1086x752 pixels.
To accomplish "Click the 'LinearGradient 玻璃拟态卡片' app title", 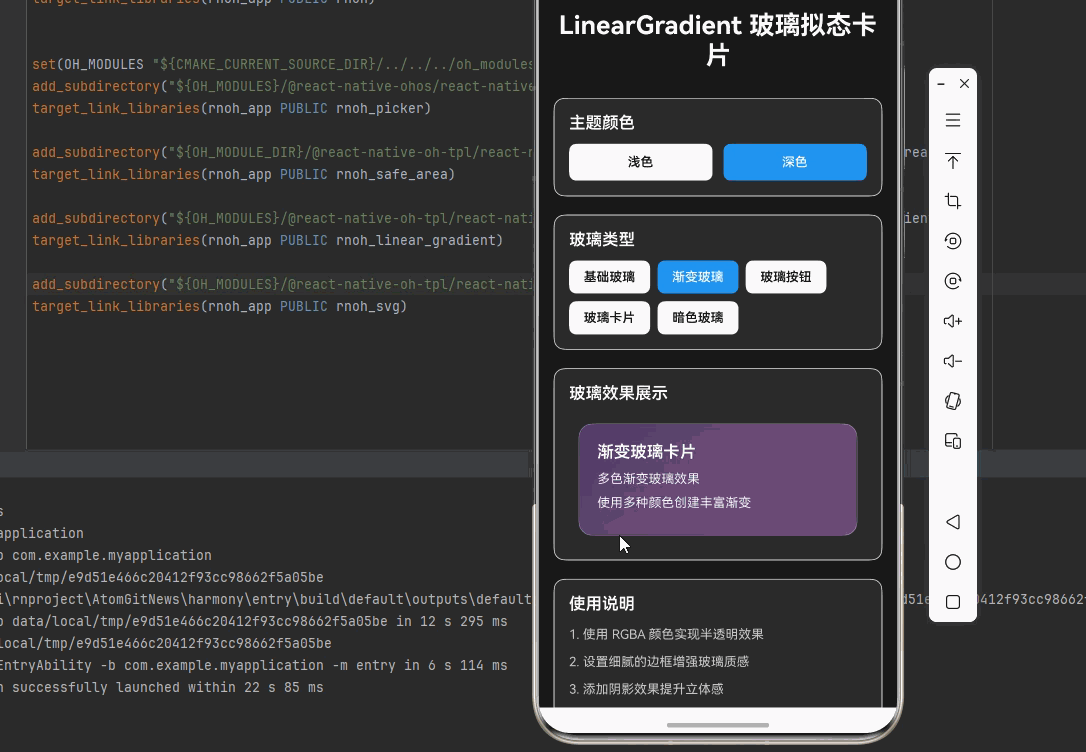I will [x=718, y=39].
